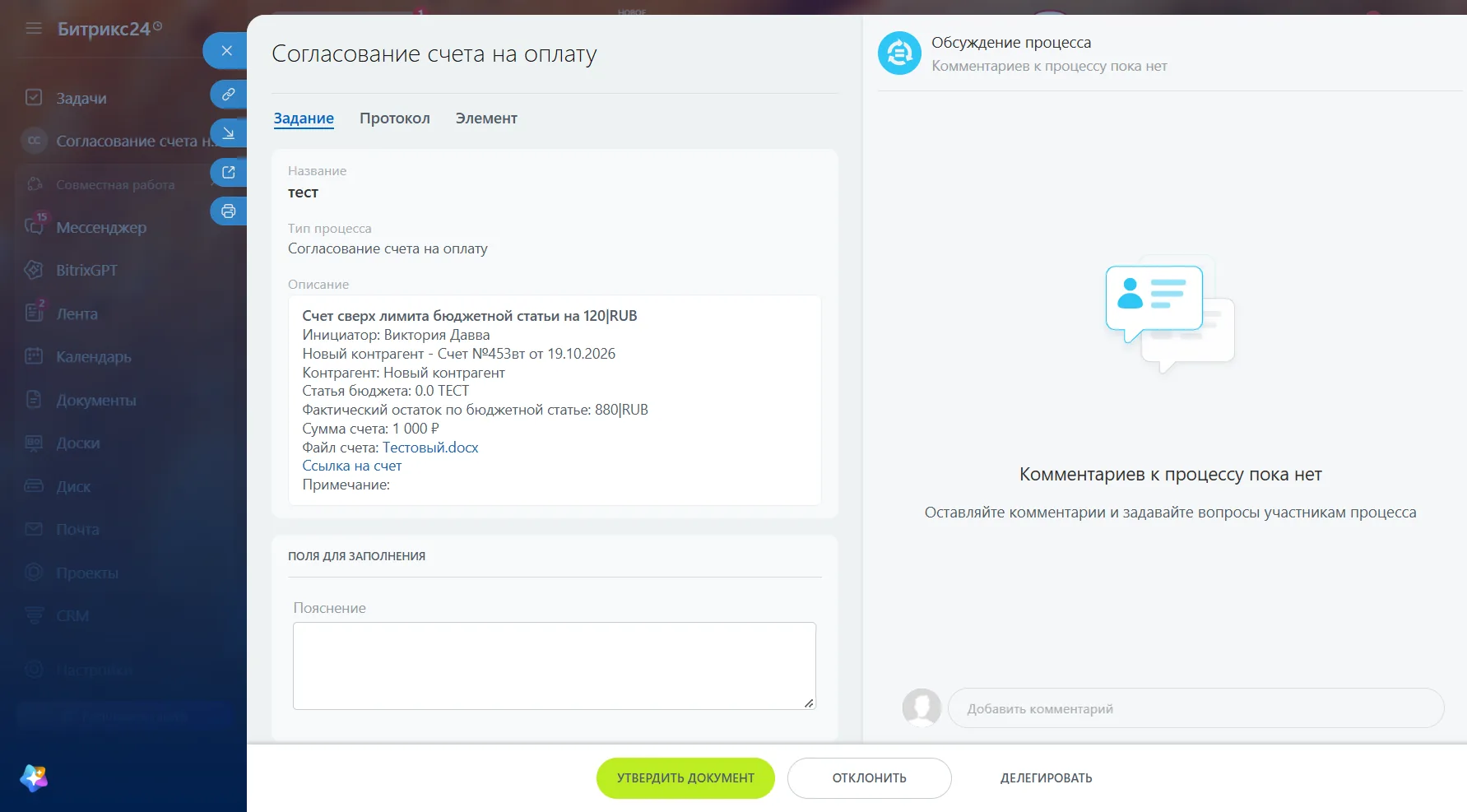This screenshot has height=812, width=1467.
Task: Open Доски boards icon
Action: click(34, 443)
